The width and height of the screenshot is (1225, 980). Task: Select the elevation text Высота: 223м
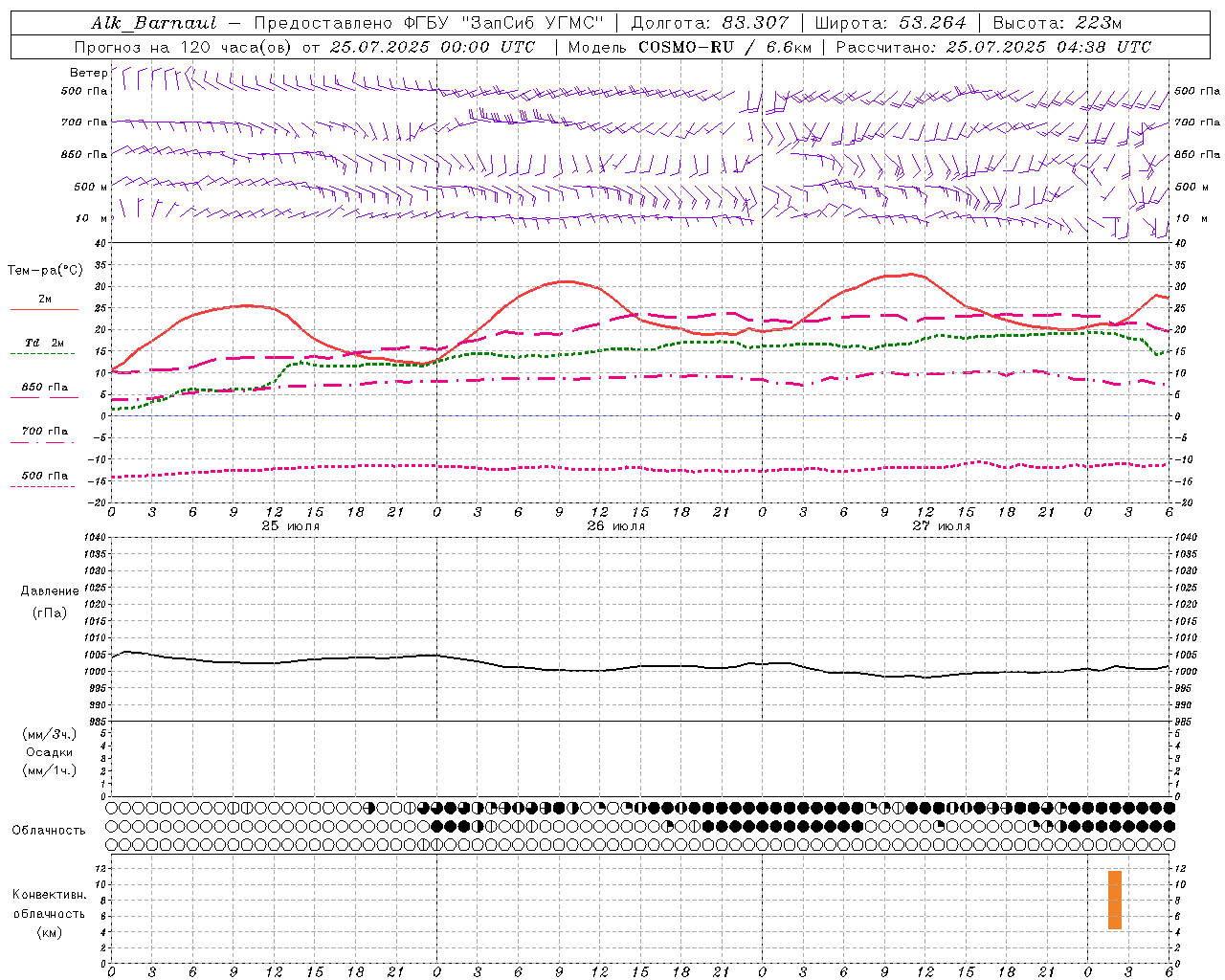[x=1058, y=23]
